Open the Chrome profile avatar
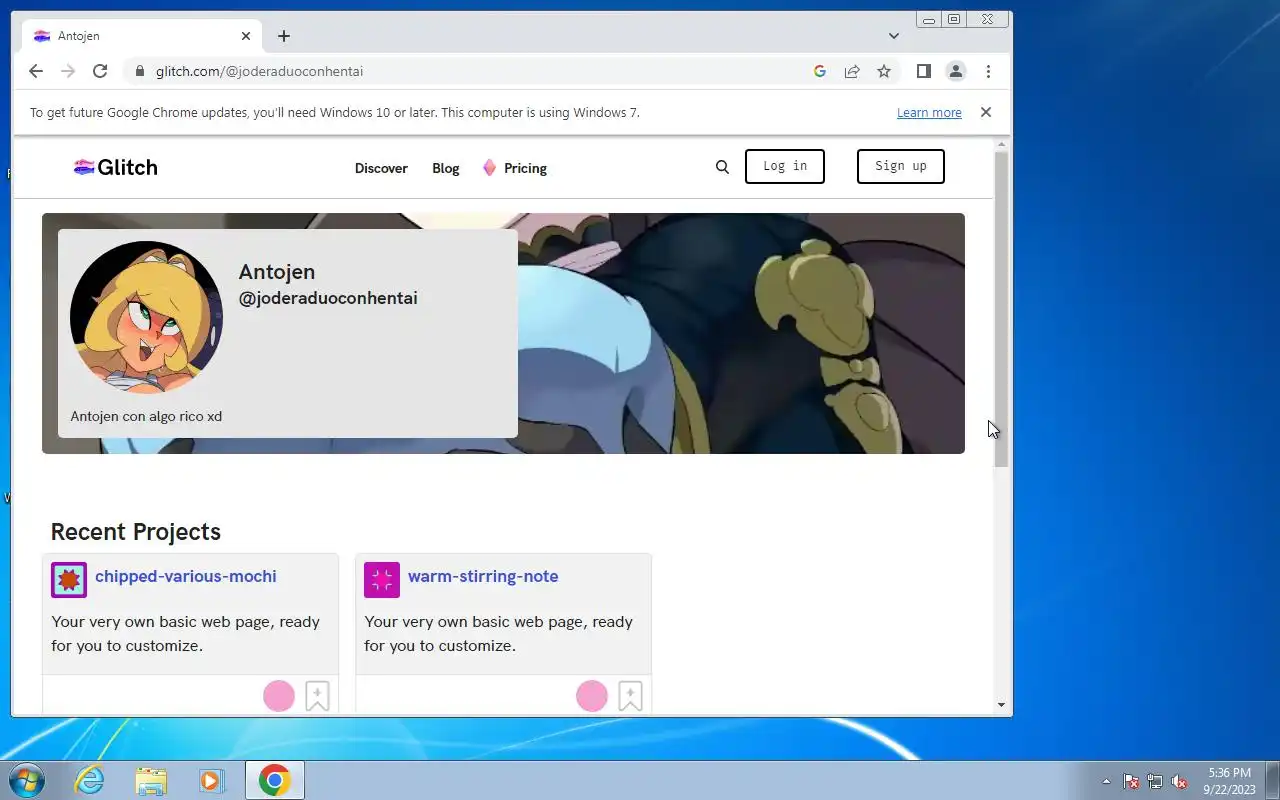The height and width of the screenshot is (800, 1280). pyautogui.click(x=956, y=71)
